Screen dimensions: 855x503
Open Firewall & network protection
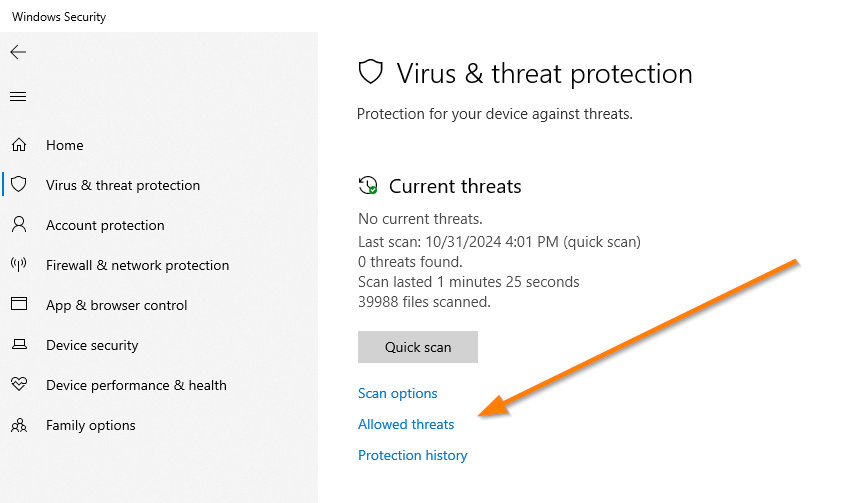[x=137, y=265]
